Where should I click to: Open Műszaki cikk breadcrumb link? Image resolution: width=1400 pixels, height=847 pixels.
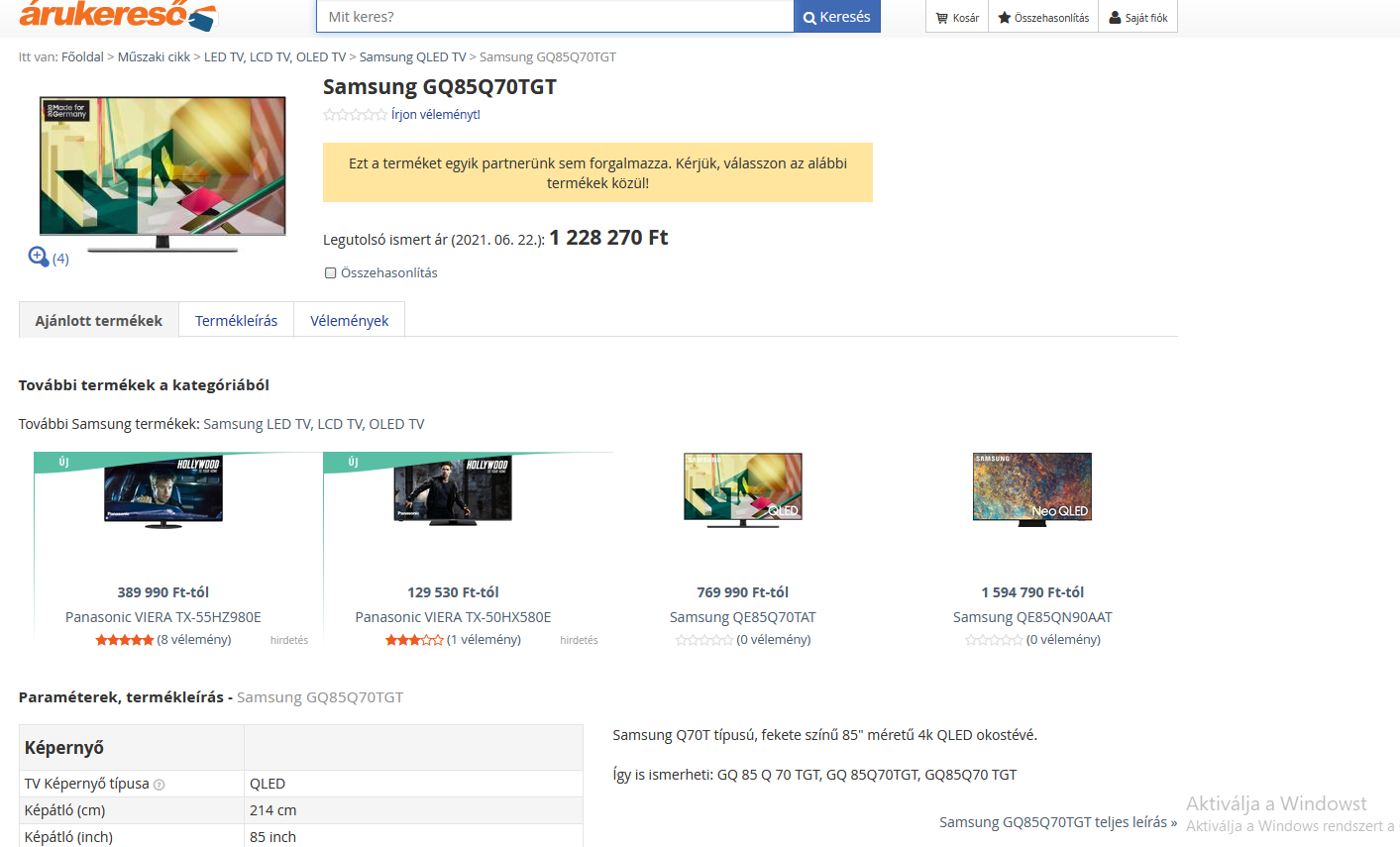coord(154,57)
